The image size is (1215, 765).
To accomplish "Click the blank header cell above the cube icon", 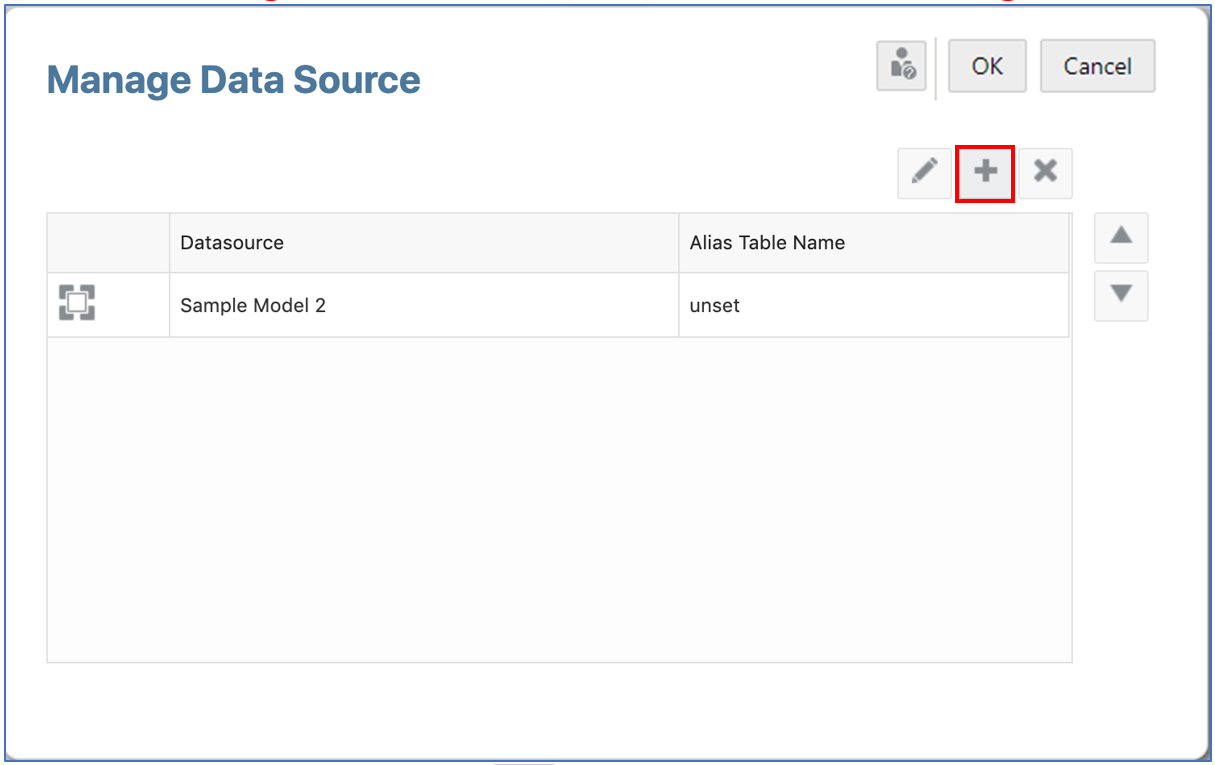I will pos(108,242).
